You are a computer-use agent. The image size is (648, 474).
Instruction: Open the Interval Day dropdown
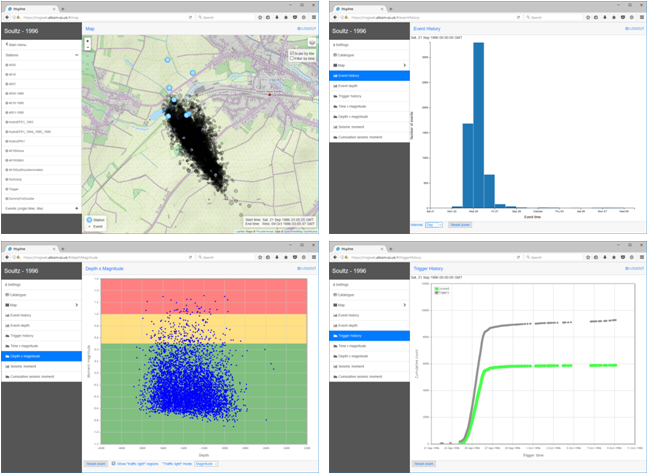(434, 225)
